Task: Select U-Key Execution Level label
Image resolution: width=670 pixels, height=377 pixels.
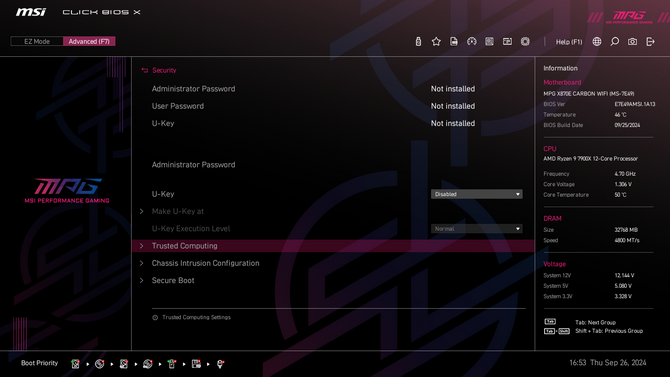Action: point(191,229)
